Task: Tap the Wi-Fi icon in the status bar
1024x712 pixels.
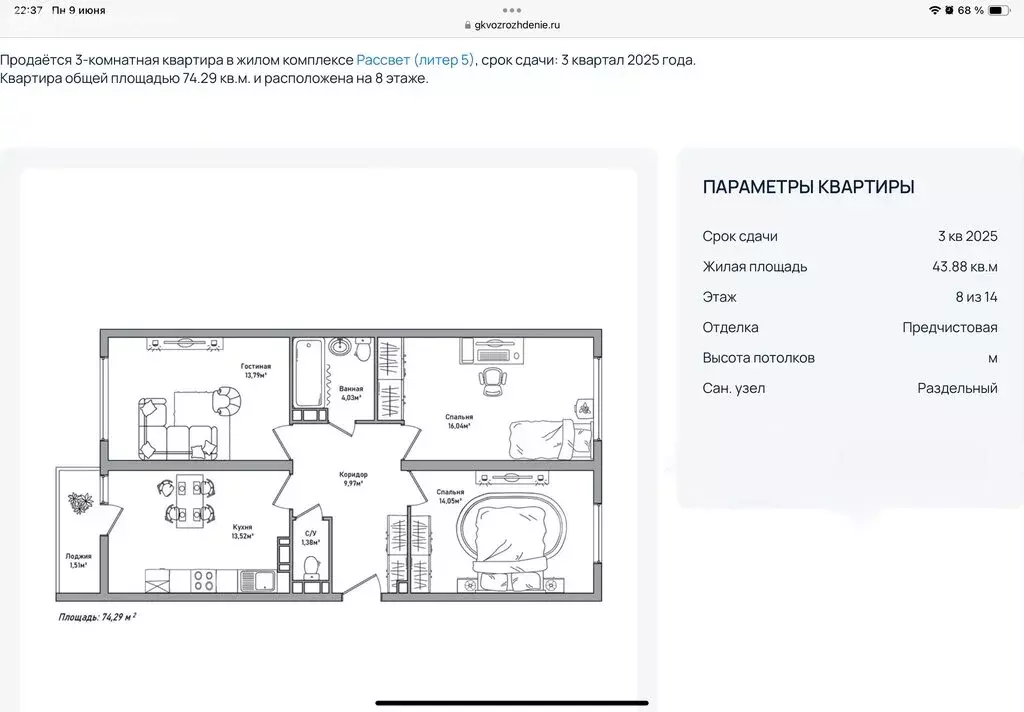Action: (934, 10)
